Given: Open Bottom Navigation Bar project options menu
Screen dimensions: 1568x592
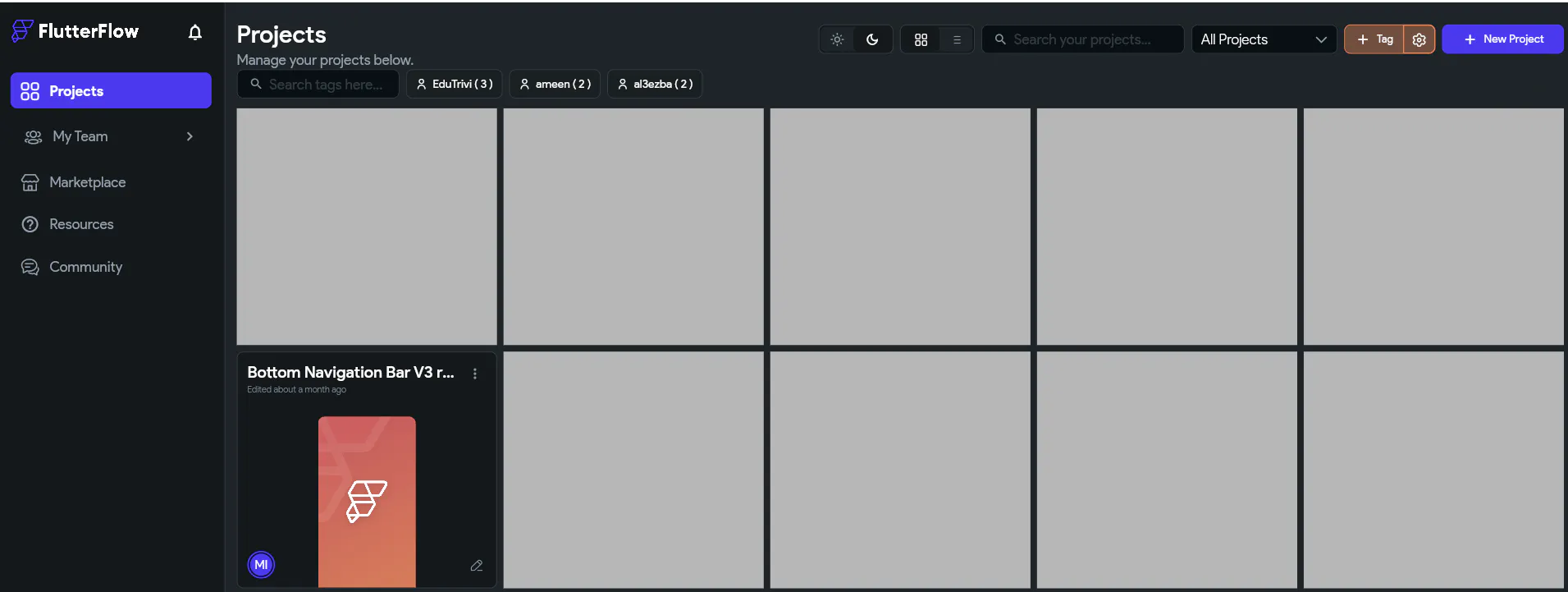Looking at the screenshot, I should (475, 374).
